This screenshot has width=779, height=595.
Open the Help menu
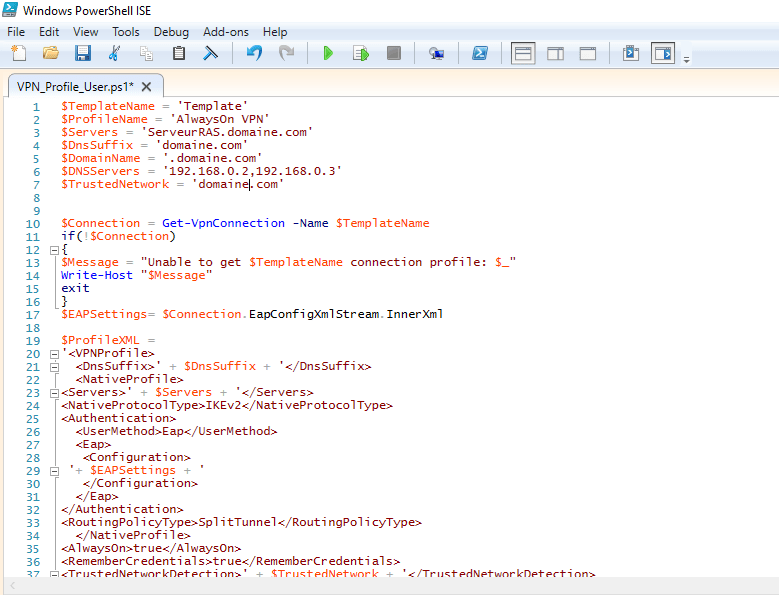275,32
